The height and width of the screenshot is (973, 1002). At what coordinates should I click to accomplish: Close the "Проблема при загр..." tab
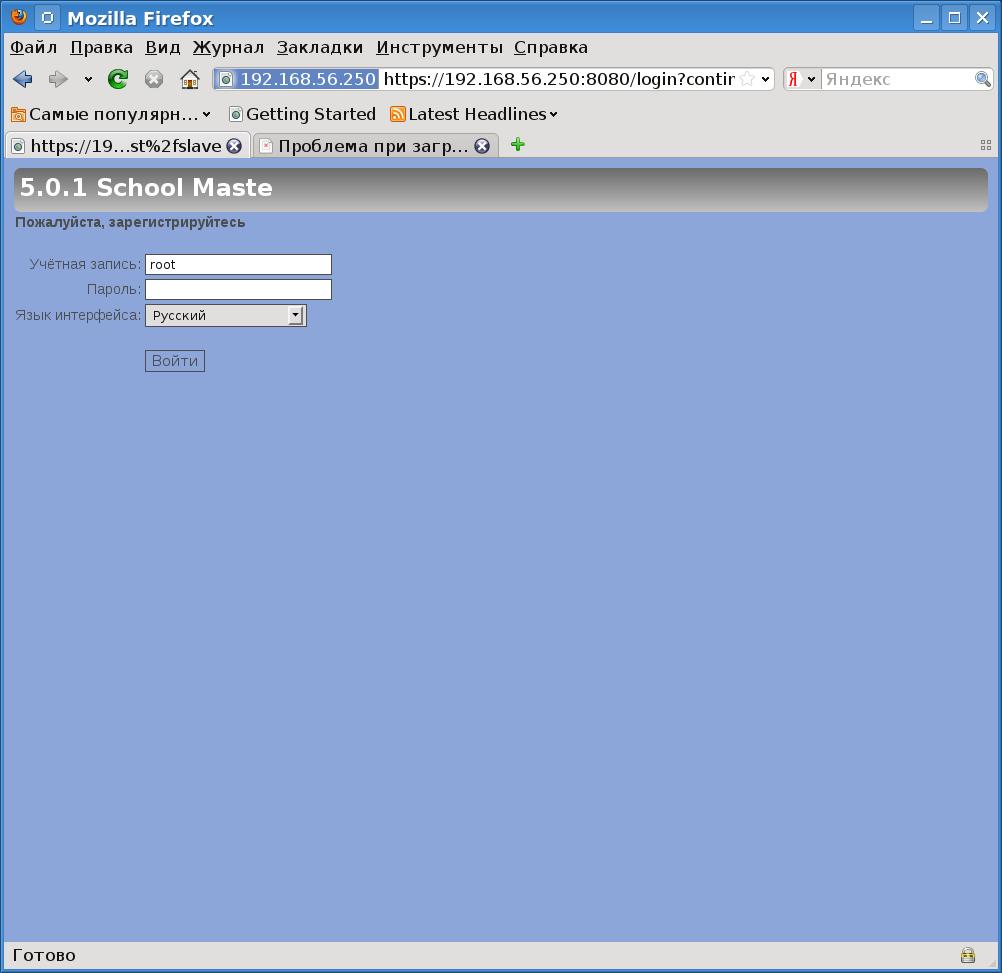pyautogui.click(x=482, y=146)
